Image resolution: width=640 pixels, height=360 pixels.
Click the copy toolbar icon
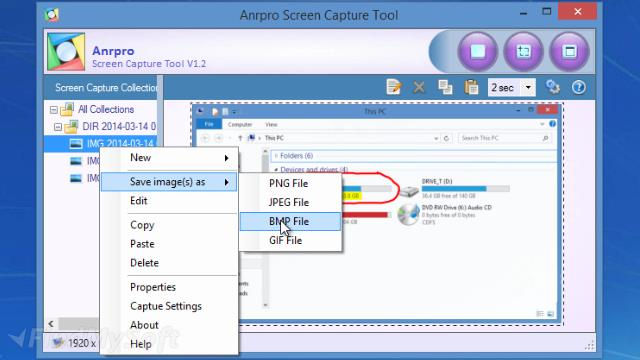(445, 87)
